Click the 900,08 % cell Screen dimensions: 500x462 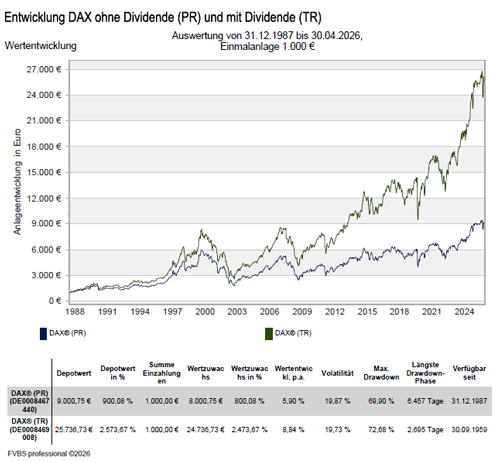tap(117, 401)
